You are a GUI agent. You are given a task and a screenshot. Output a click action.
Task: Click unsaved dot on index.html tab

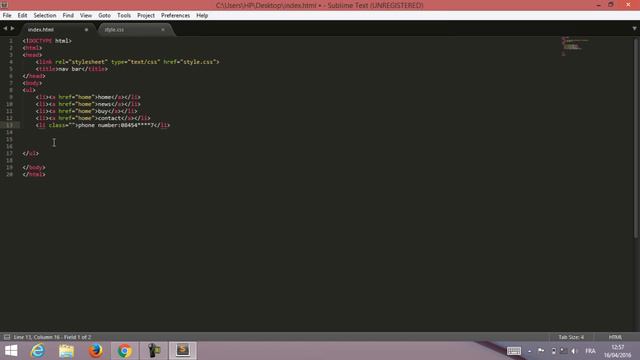click(86, 29)
